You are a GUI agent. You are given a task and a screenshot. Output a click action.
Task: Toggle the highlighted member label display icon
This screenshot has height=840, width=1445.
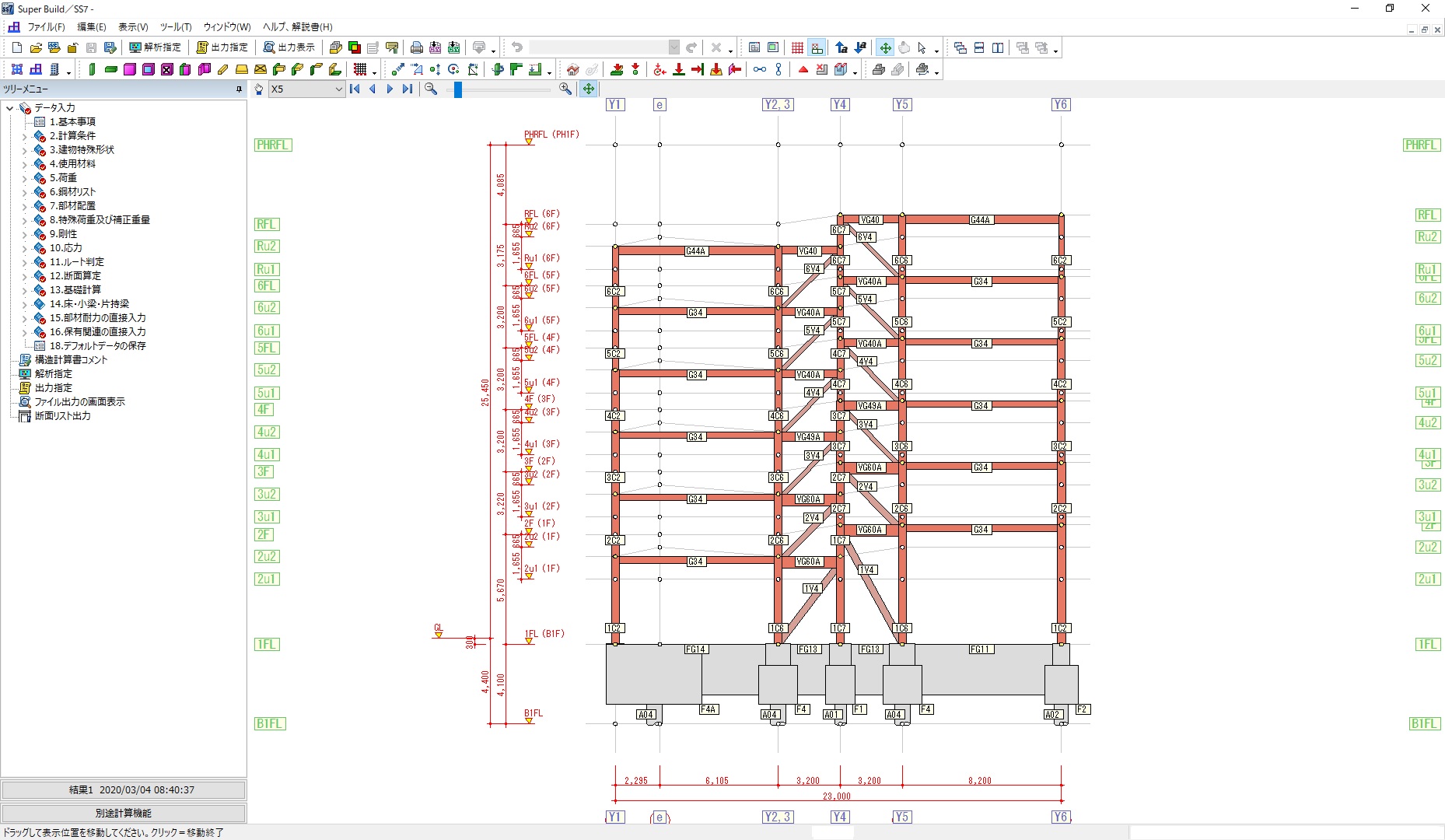(817, 48)
